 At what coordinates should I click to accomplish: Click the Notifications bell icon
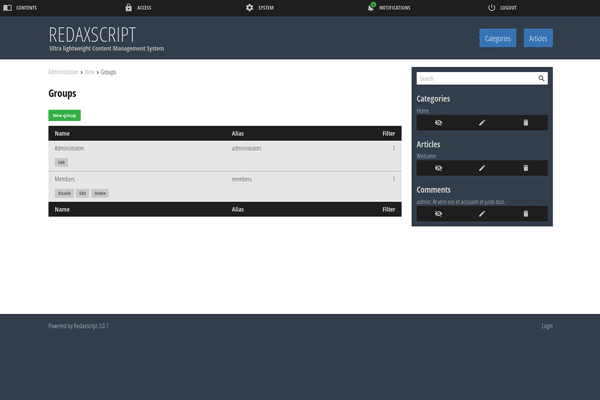tap(370, 8)
